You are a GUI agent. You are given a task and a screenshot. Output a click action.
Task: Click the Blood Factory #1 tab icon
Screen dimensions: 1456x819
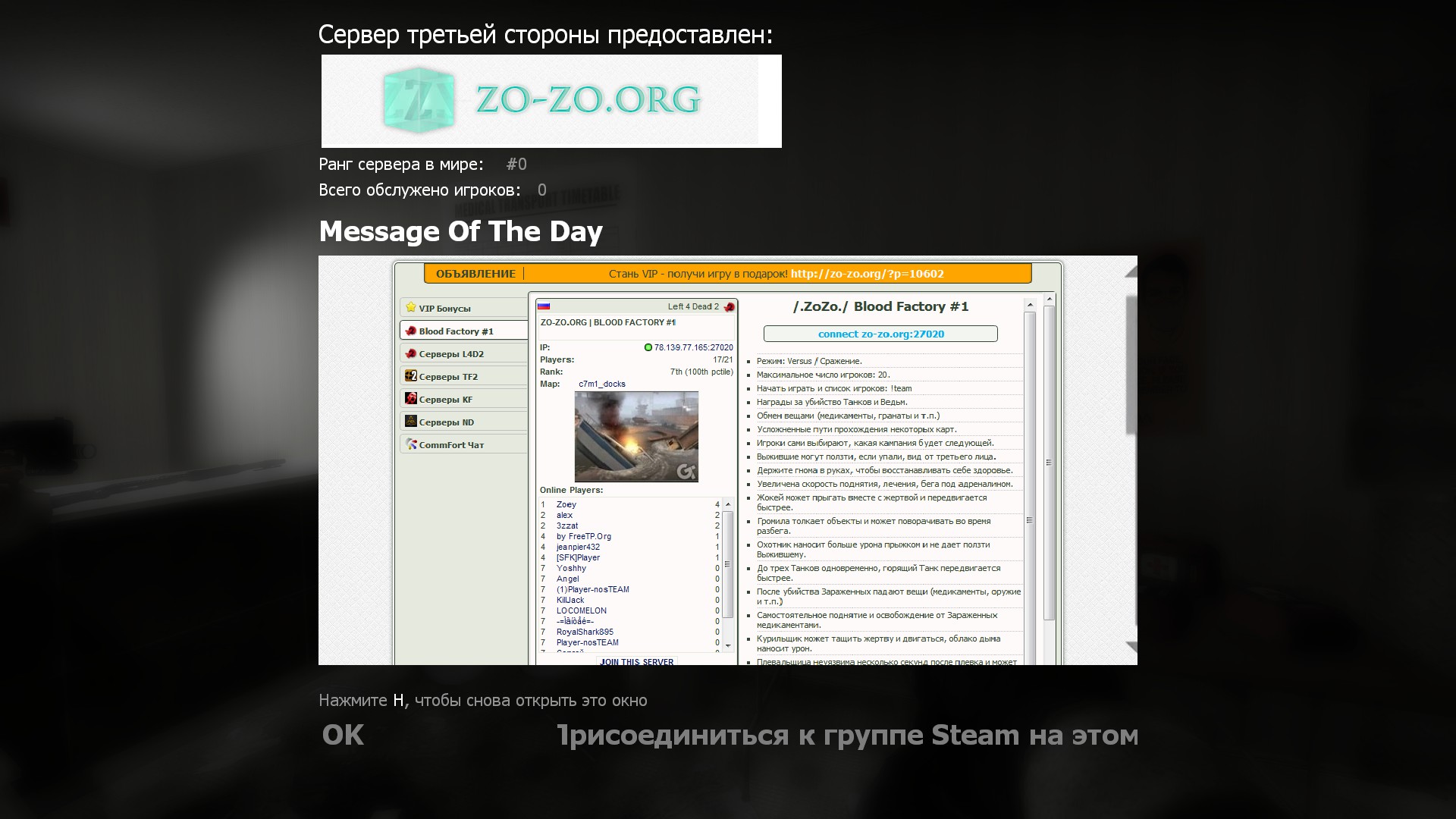tap(411, 331)
